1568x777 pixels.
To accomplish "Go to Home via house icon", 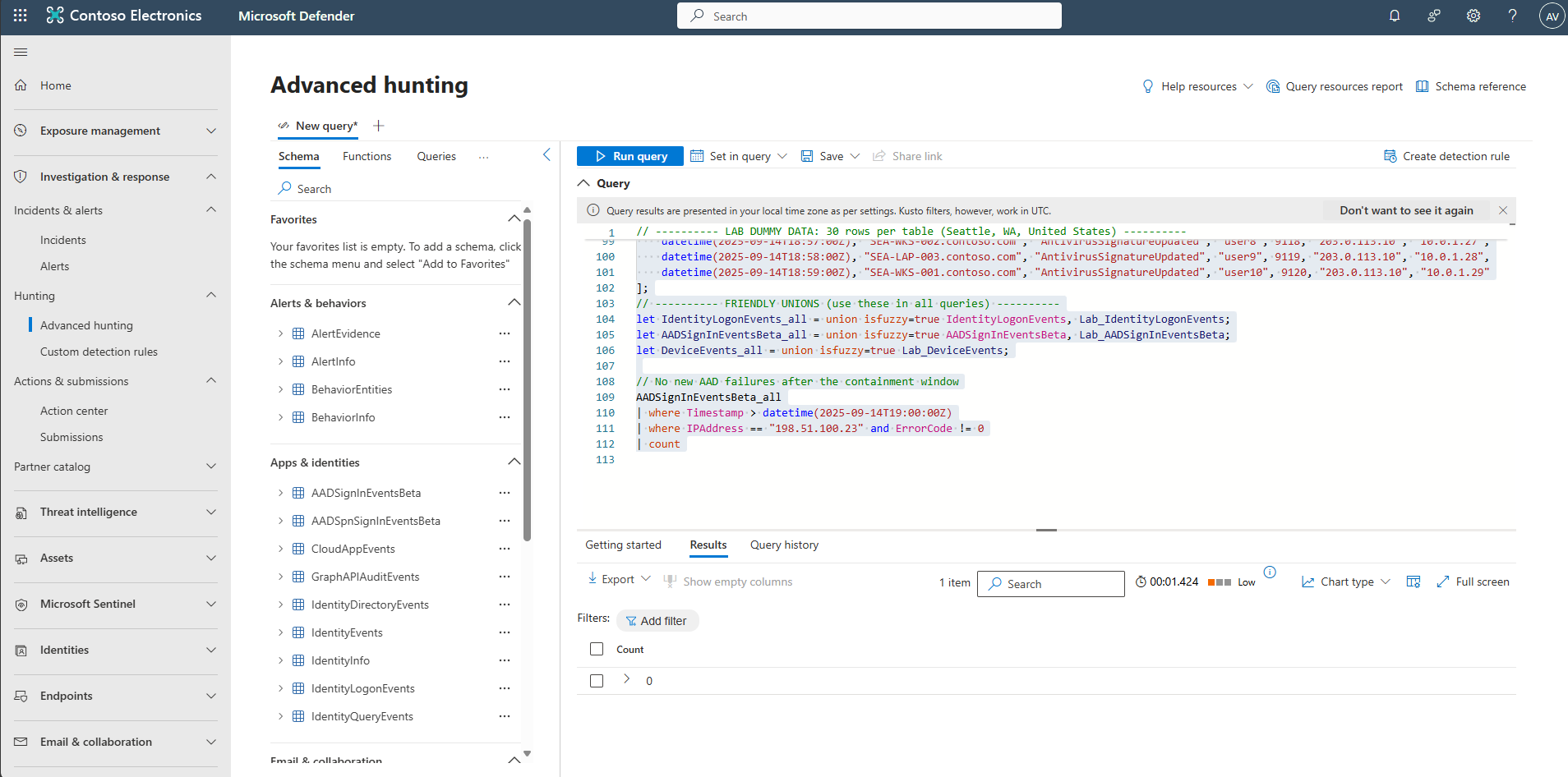I will click(x=21, y=85).
